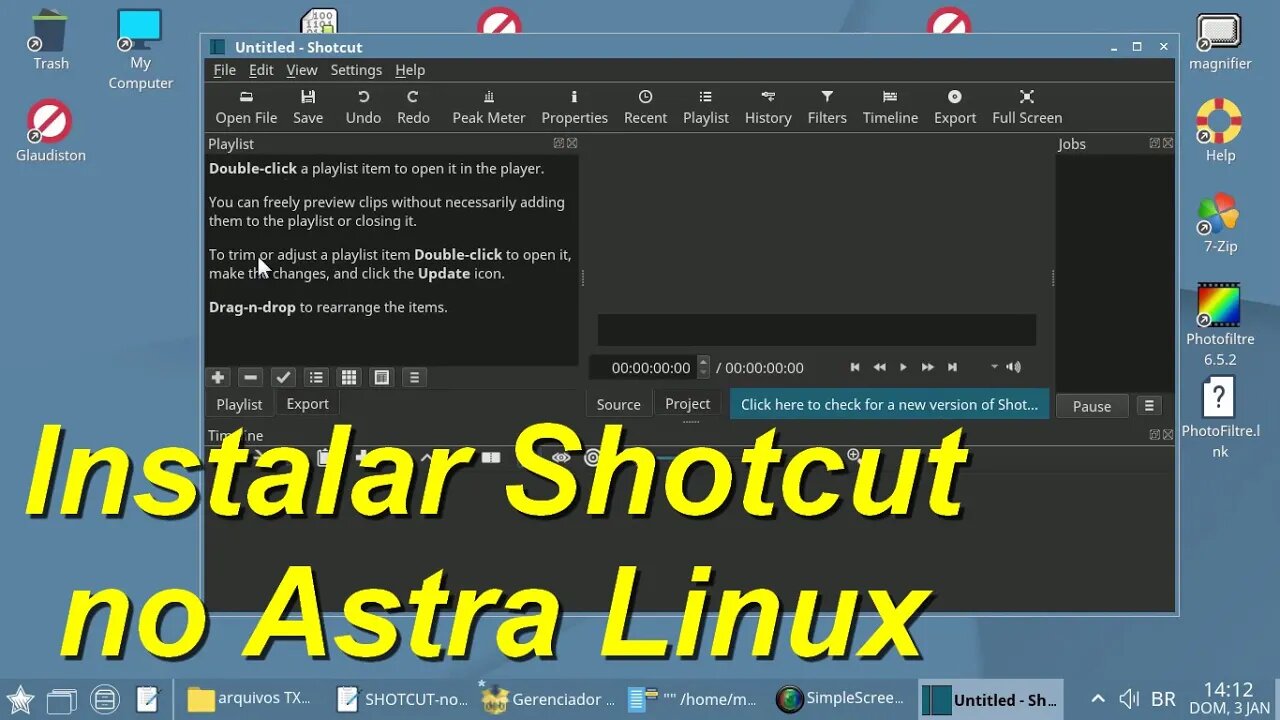Open the player volume control

1014,367
